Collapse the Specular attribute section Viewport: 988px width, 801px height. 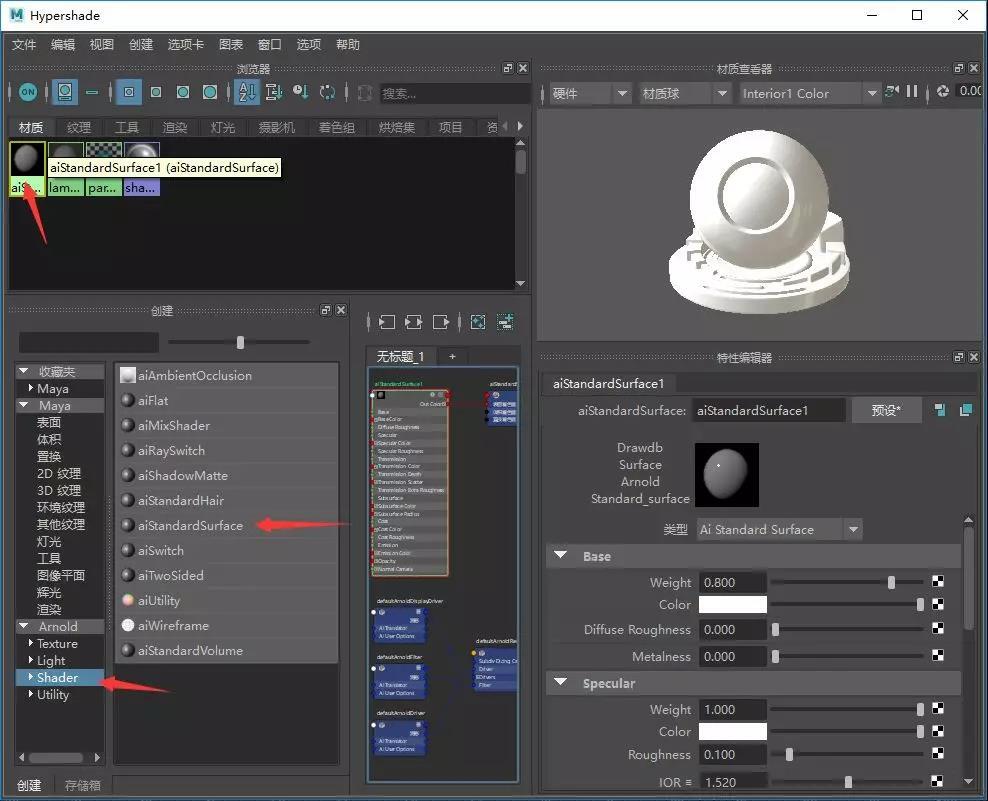(561, 683)
